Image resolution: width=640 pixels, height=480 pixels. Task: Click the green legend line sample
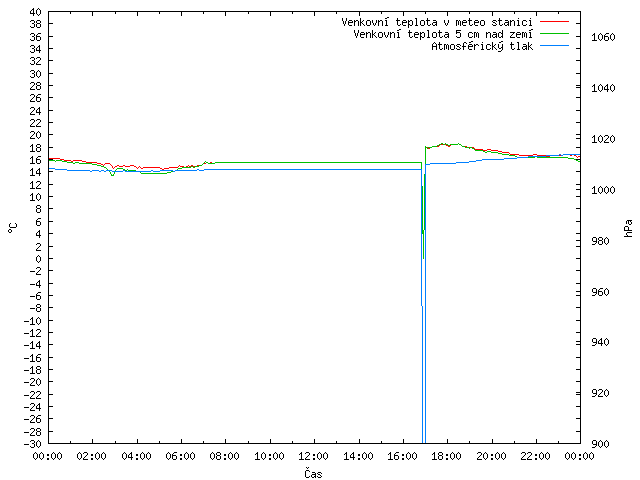coord(554,33)
